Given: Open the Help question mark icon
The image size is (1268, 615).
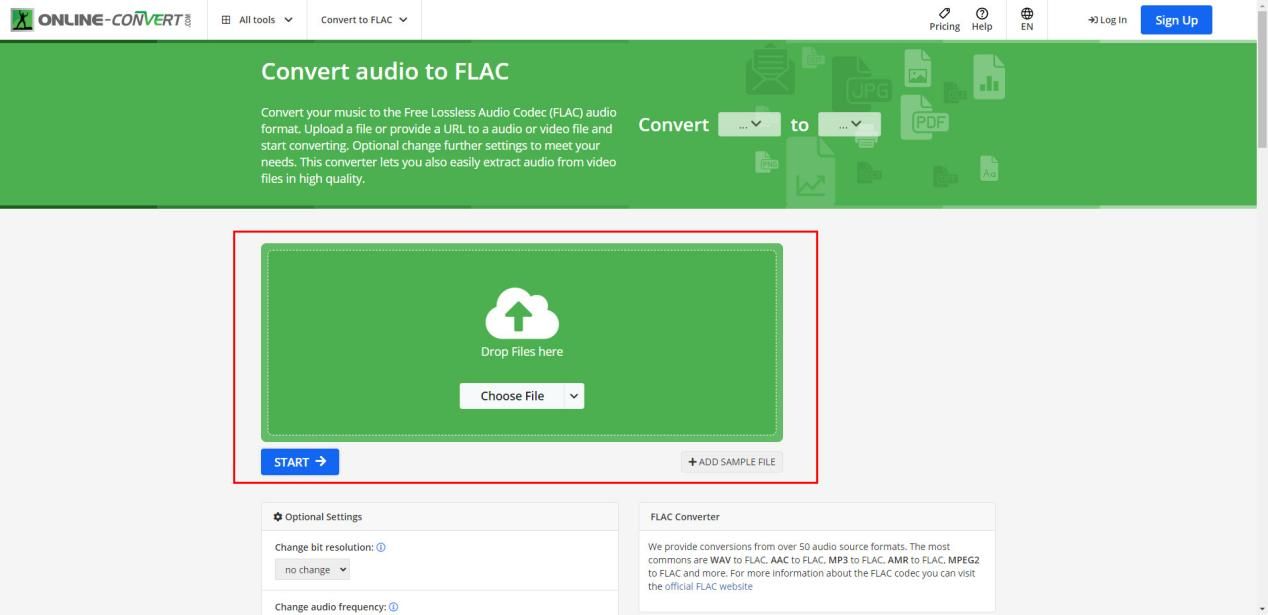Looking at the screenshot, I should click(982, 13).
